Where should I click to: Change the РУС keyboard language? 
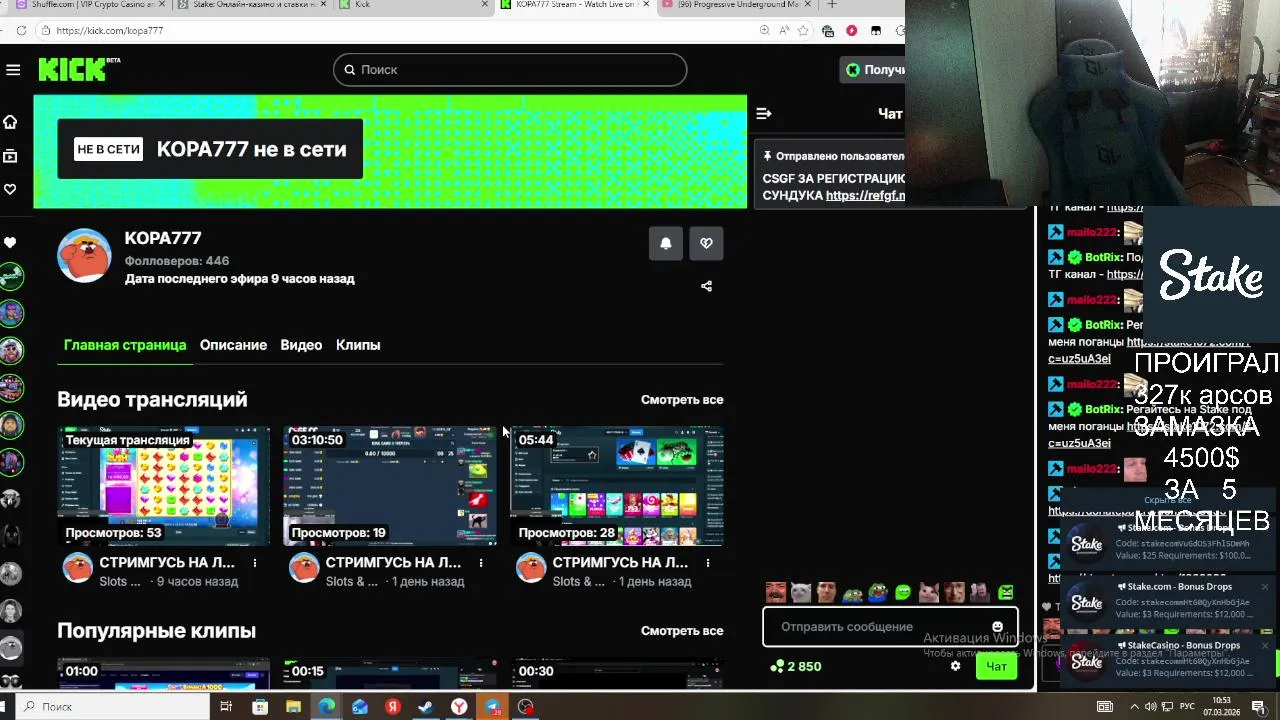(x=1187, y=707)
